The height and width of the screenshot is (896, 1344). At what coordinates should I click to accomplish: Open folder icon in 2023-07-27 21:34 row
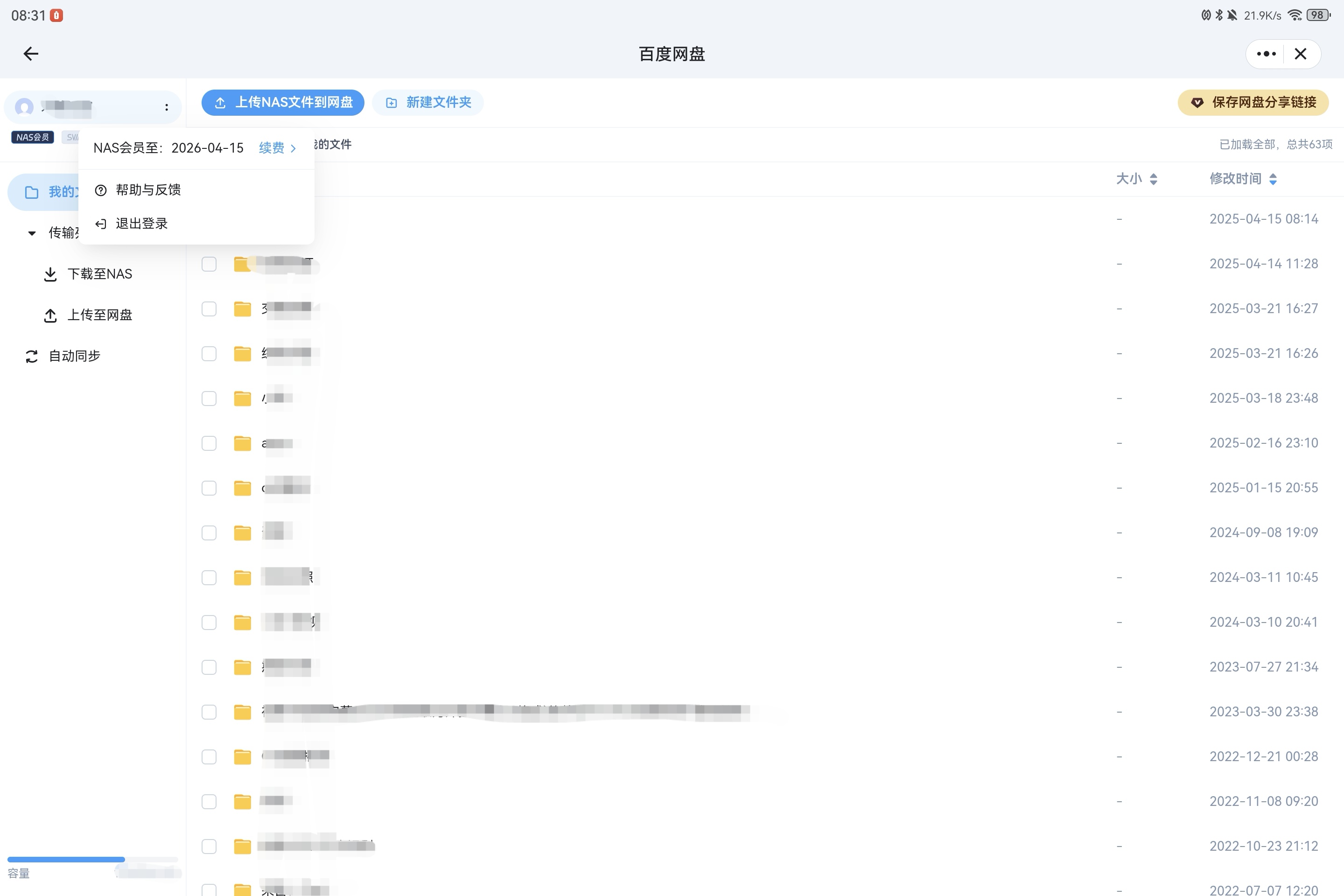coord(242,667)
